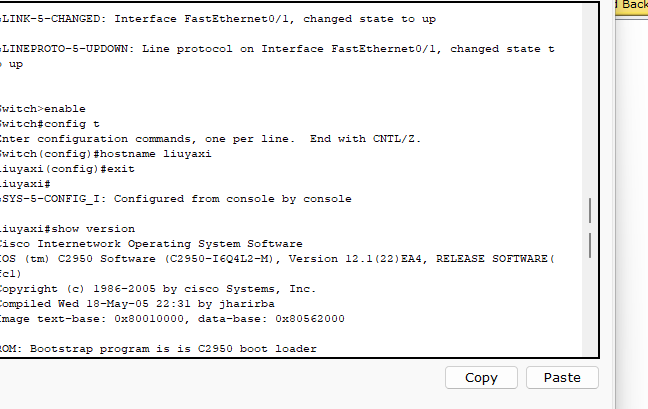Click the scrollbar track below the thumb
This screenshot has width=648, height=409.
(590, 307)
